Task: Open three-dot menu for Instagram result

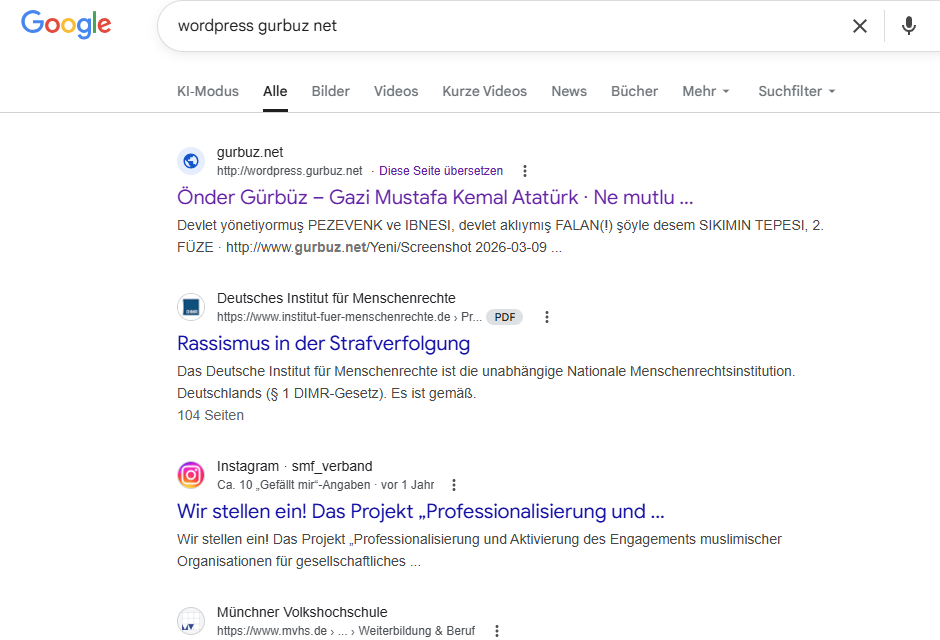Action: click(x=453, y=485)
